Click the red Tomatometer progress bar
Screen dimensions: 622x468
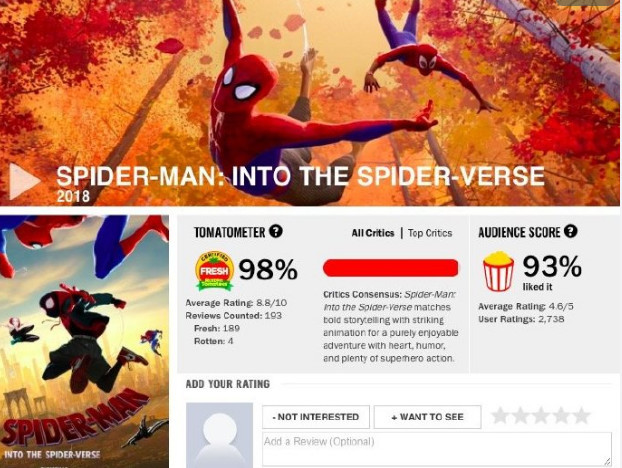[390, 268]
